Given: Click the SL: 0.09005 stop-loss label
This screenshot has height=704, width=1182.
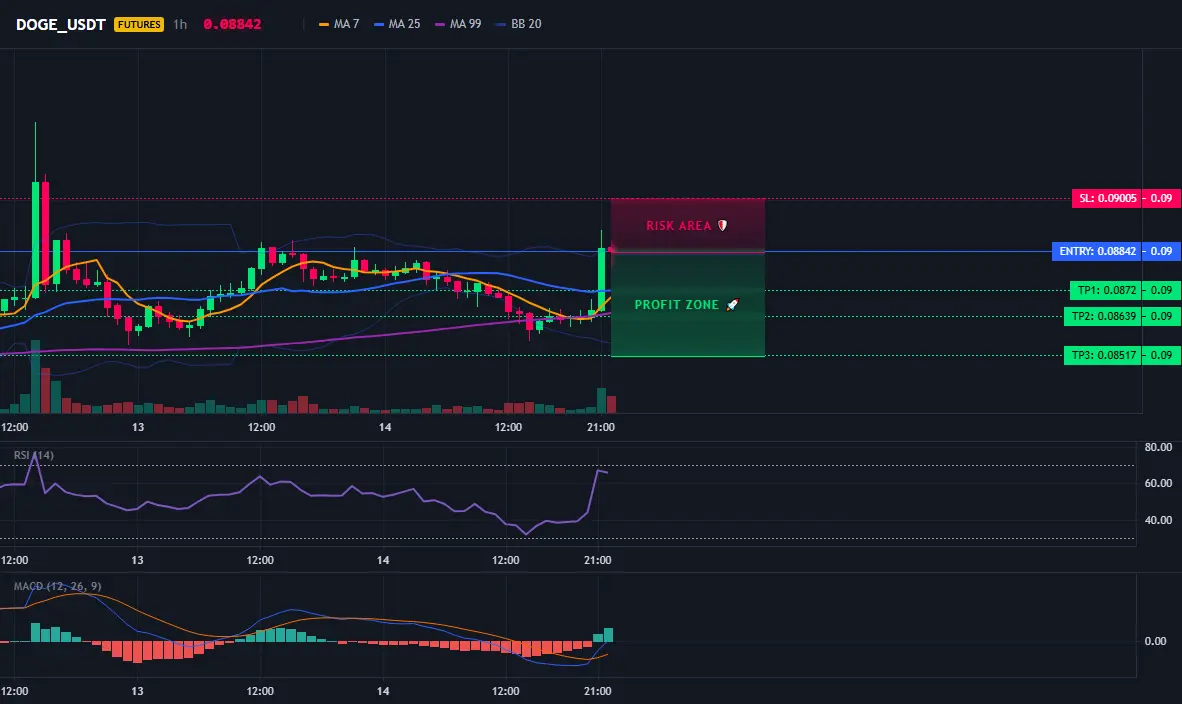Looking at the screenshot, I should 1107,198.
